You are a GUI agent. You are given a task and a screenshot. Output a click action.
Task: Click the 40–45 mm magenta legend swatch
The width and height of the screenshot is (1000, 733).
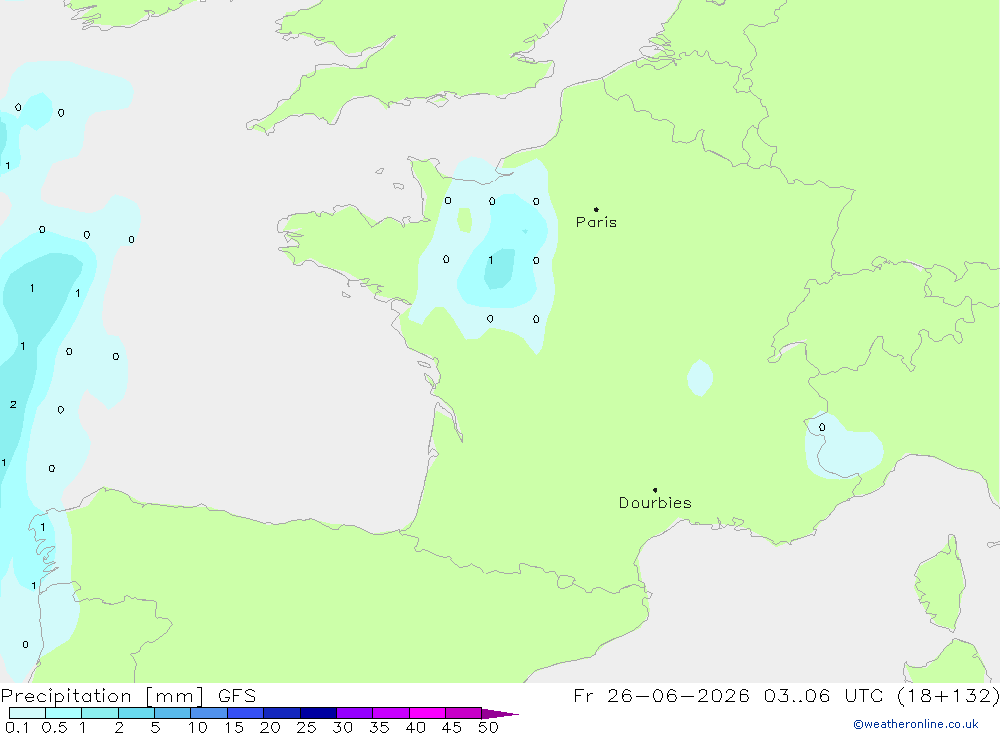click(x=427, y=713)
